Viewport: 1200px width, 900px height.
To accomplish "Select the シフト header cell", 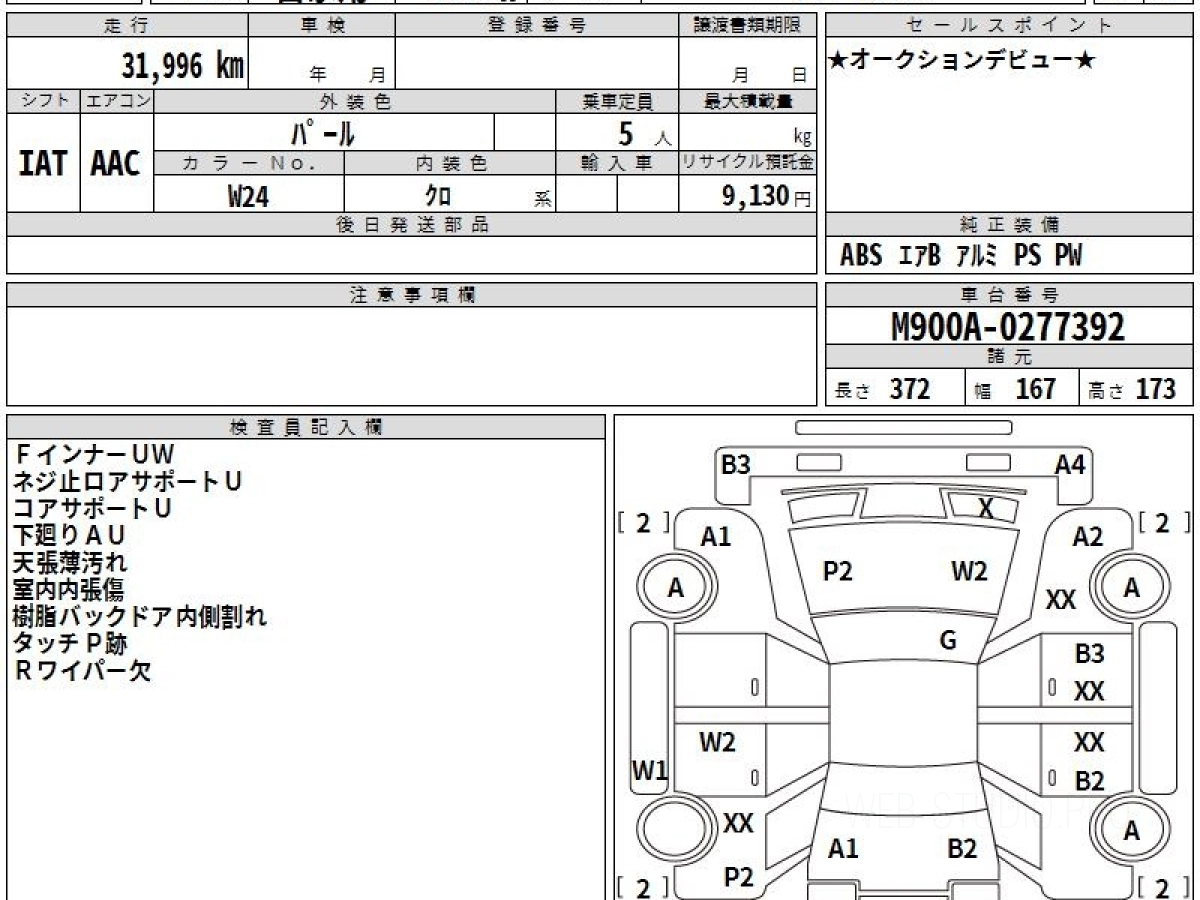I will [43, 101].
